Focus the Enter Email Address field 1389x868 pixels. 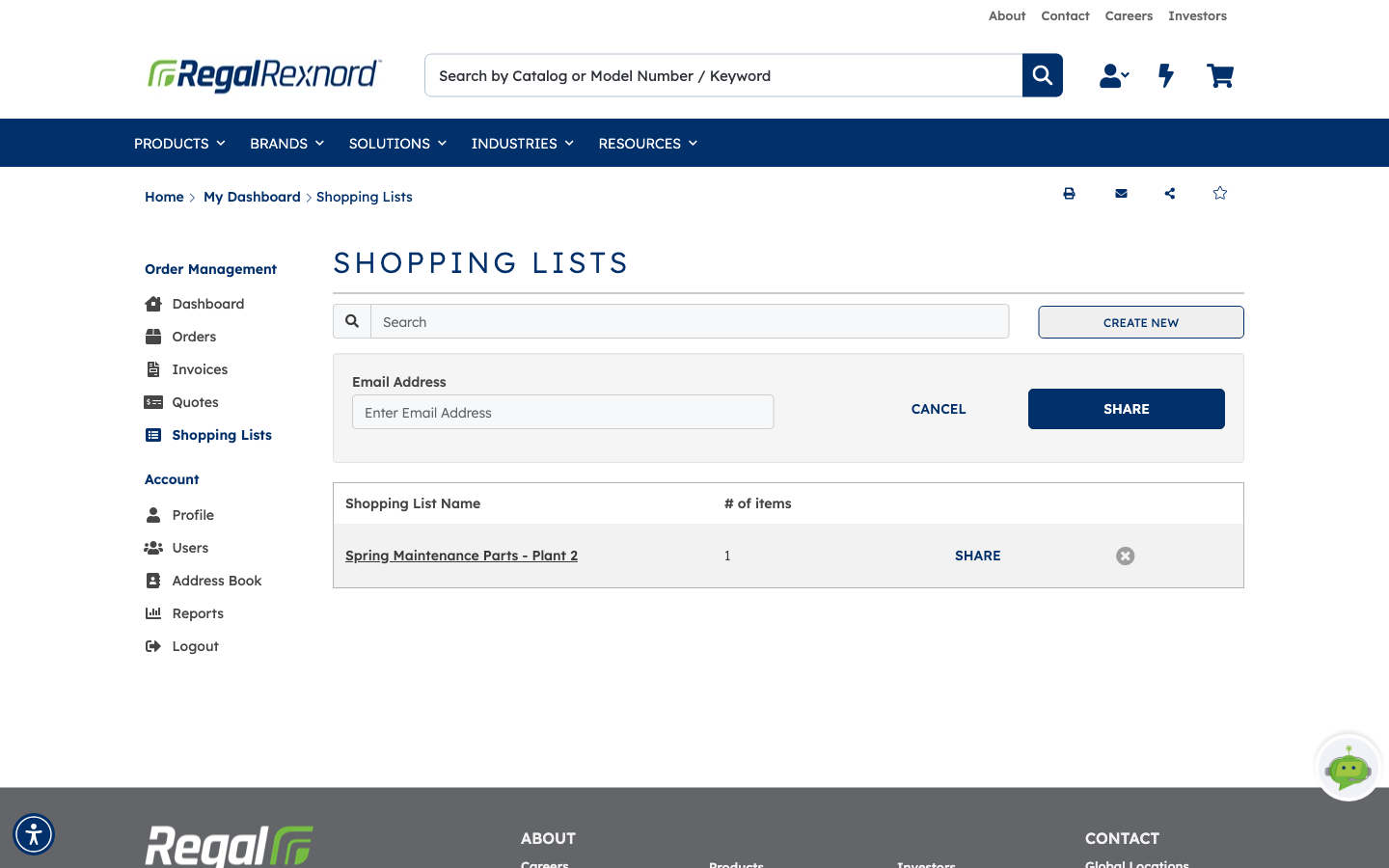(x=563, y=412)
